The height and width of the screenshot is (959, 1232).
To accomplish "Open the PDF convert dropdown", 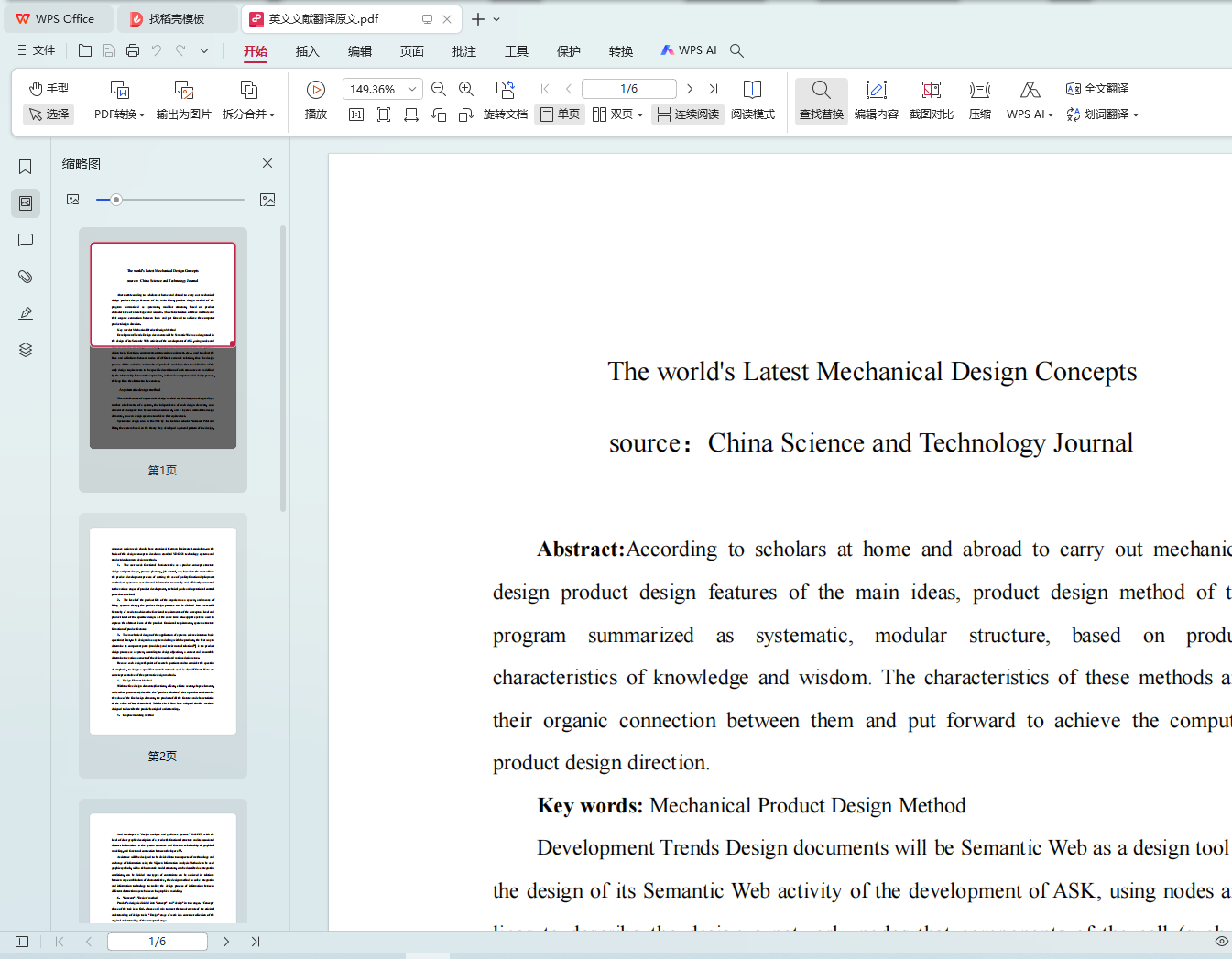I will [x=119, y=114].
